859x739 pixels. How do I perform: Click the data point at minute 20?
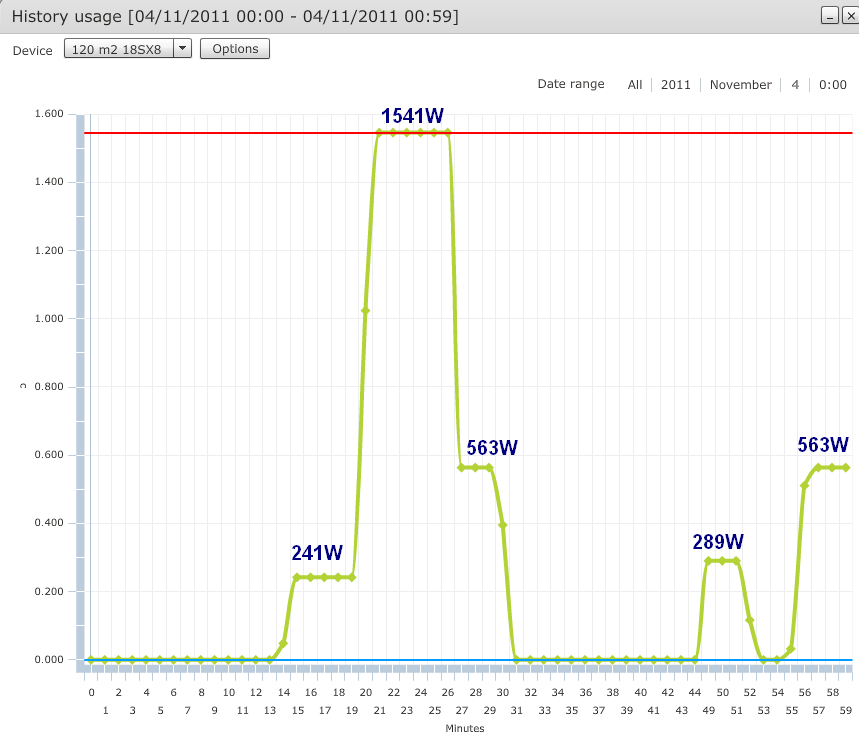[365, 311]
